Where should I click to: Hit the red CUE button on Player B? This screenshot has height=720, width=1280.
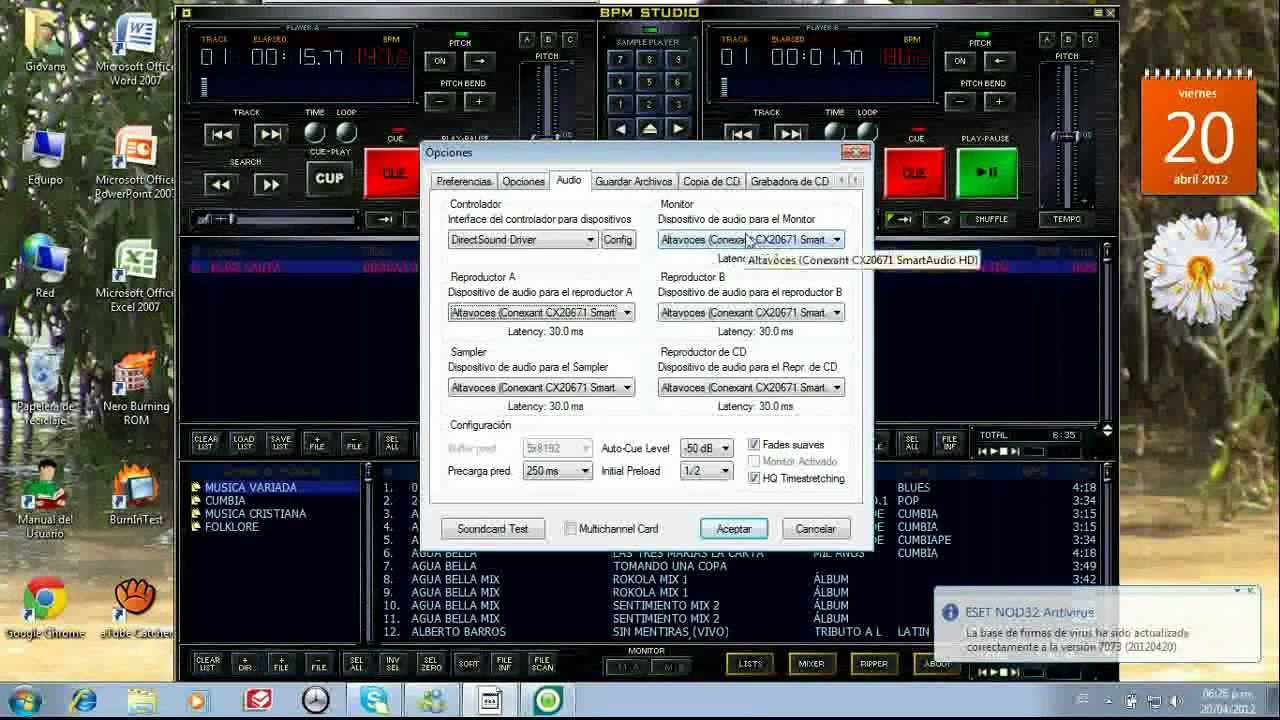915,173
